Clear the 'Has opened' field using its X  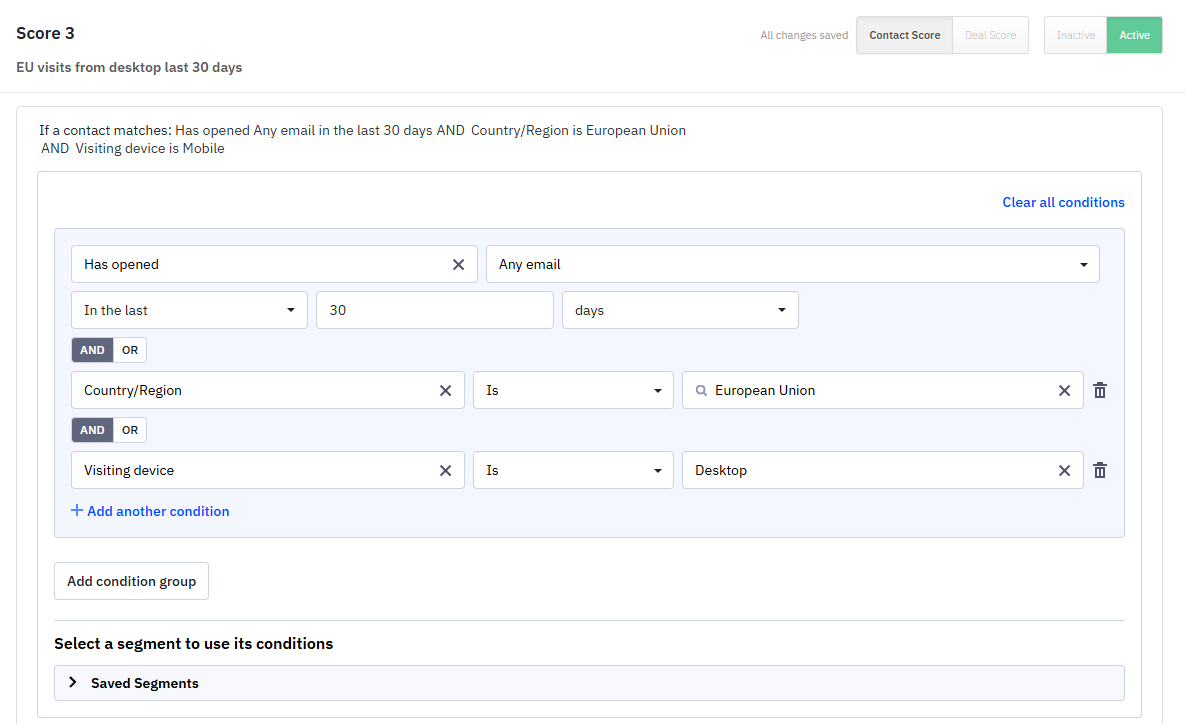(458, 263)
